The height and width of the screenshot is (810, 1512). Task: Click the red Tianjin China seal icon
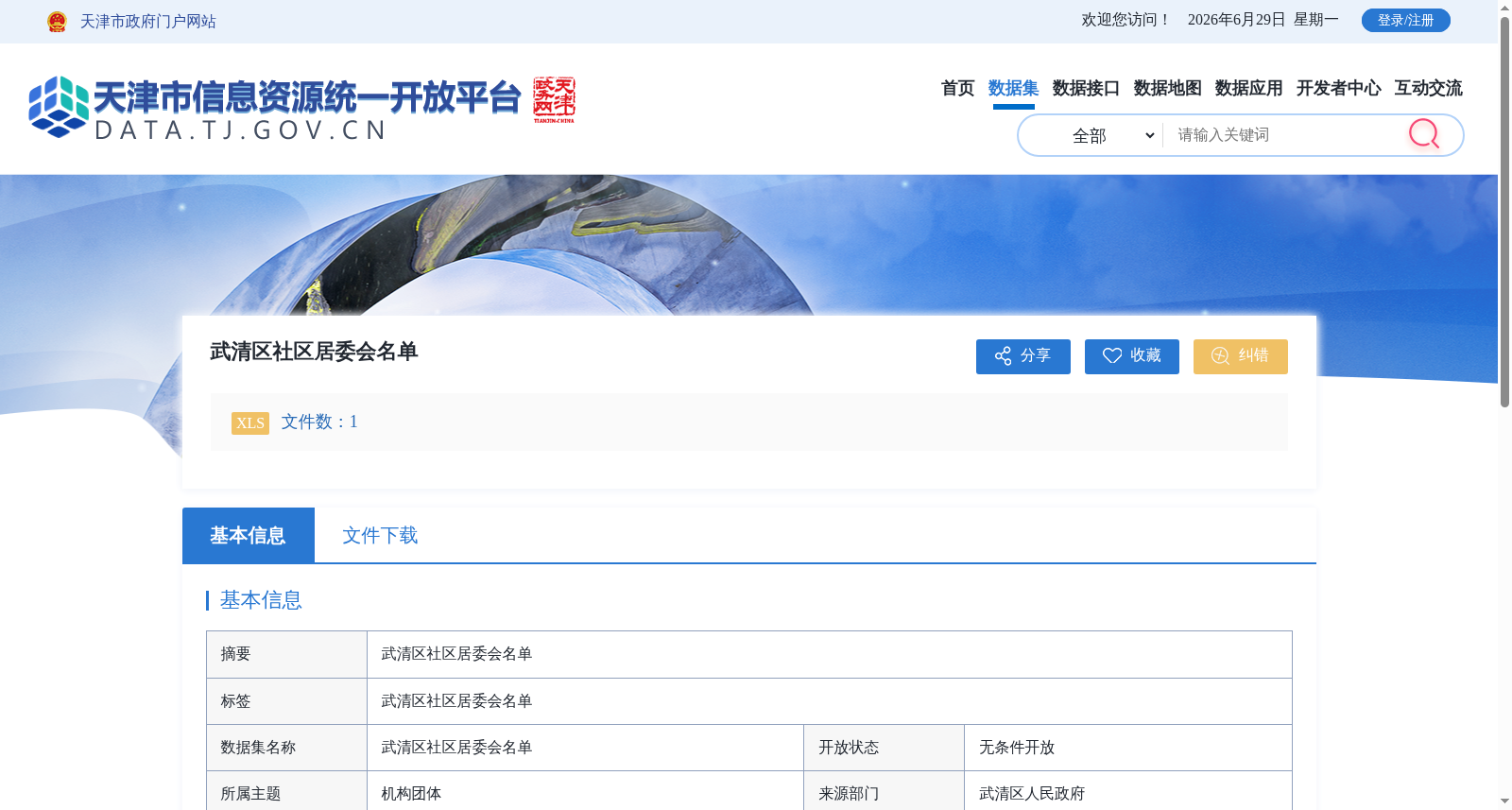[554, 100]
